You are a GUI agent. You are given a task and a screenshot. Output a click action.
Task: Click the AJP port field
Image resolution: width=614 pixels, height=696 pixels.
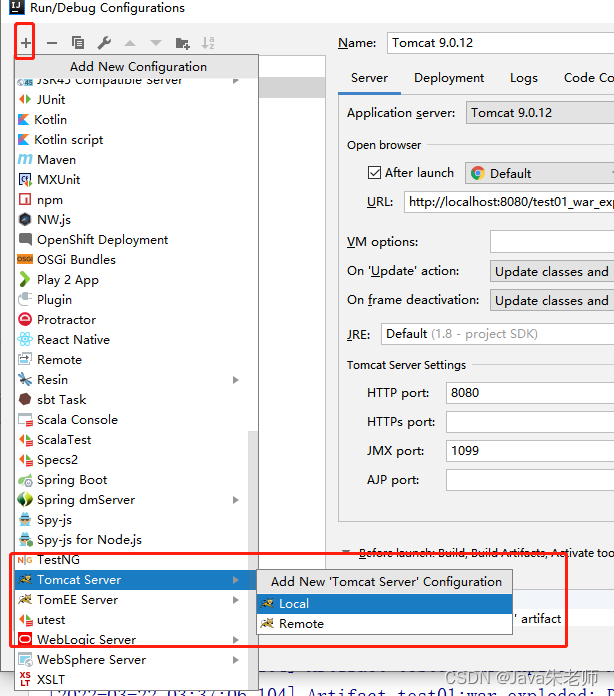(530, 480)
